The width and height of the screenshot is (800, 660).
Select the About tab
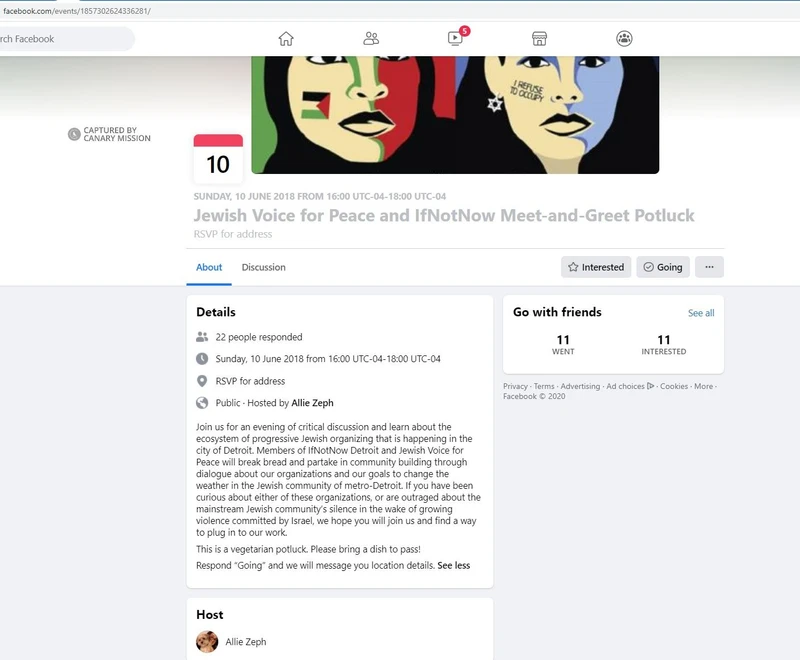[x=208, y=267]
